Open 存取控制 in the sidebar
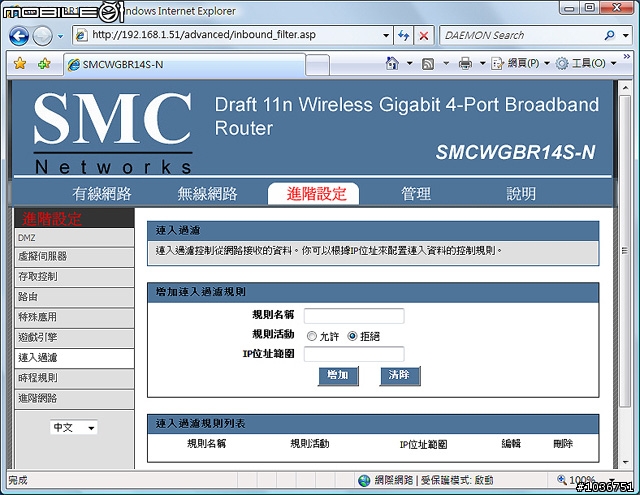Image resolution: width=640 pixels, height=495 pixels. click(x=74, y=277)
